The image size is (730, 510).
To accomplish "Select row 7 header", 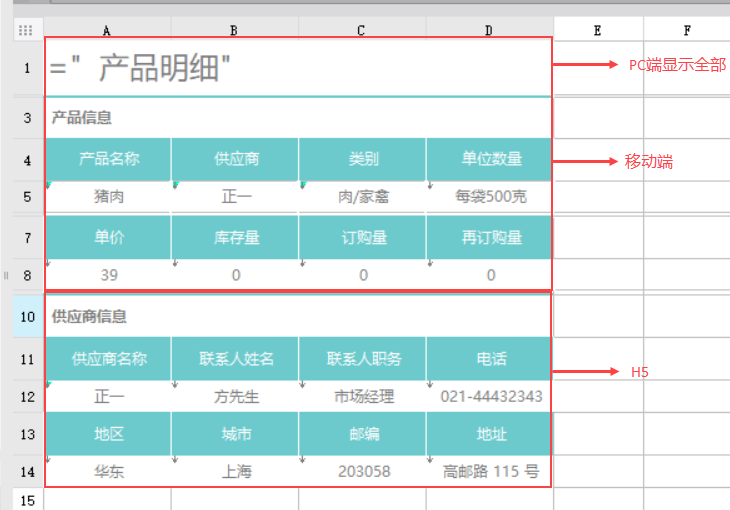I will [x=27, y=238].
